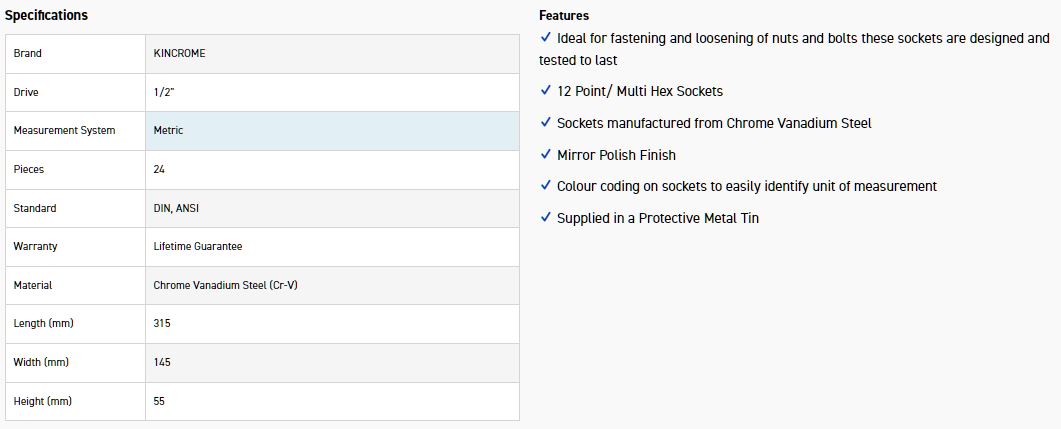
Task: Click the checkmark next to Mirror Polish Finish
Action: click(545, 154)
